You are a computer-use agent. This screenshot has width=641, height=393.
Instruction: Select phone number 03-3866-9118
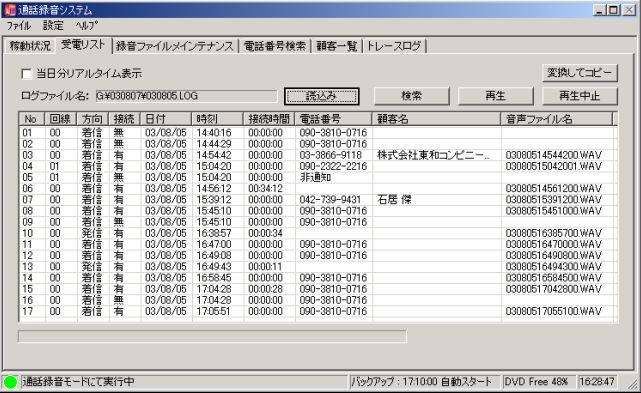coord(331,155)
